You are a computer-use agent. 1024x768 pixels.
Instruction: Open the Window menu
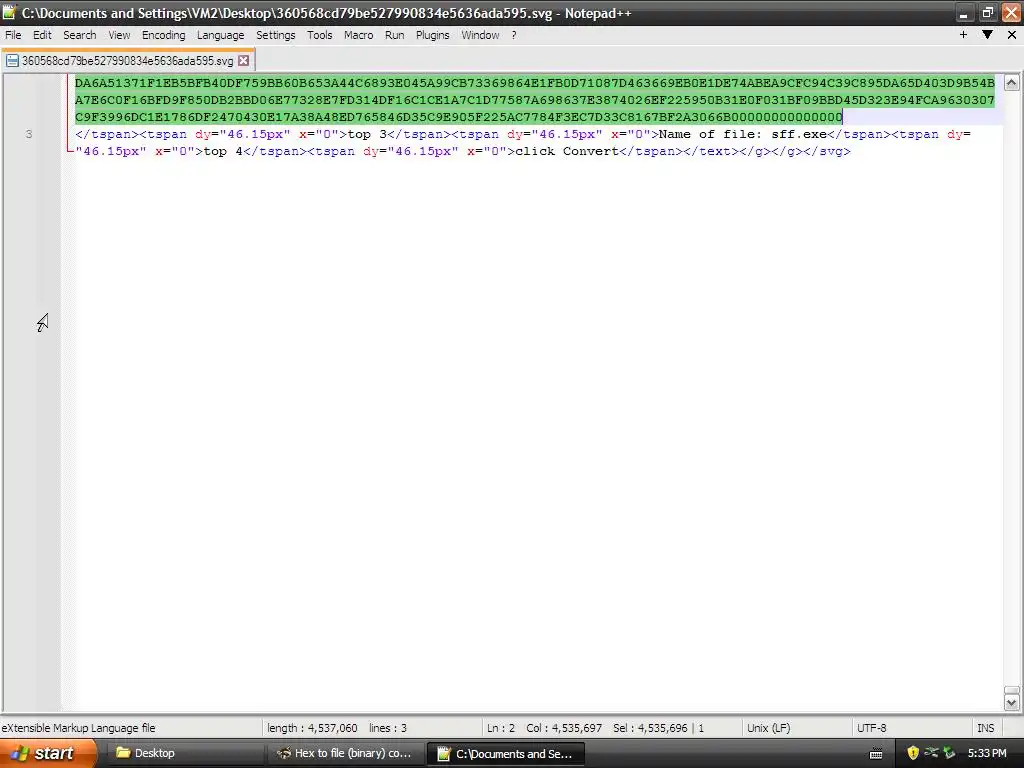pyautogui.click(x=480, y=35)
